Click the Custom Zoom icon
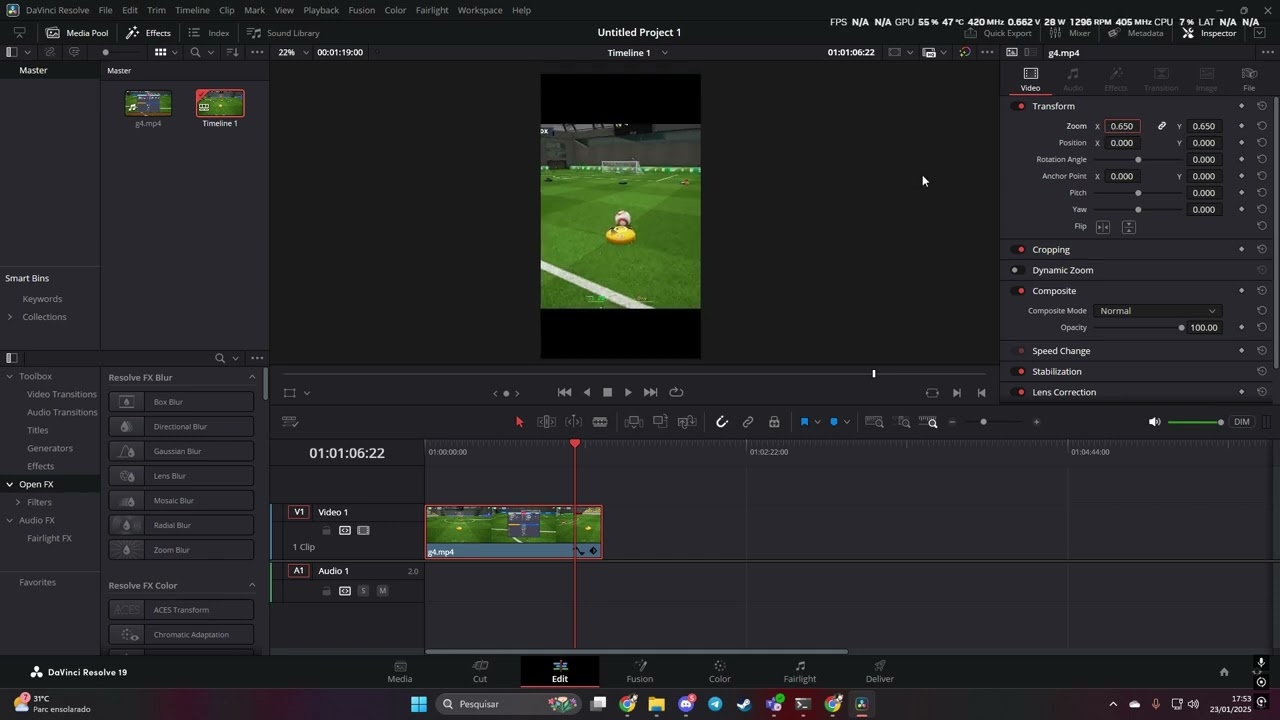The image size is (1280, 720). [x=928, y=422]
